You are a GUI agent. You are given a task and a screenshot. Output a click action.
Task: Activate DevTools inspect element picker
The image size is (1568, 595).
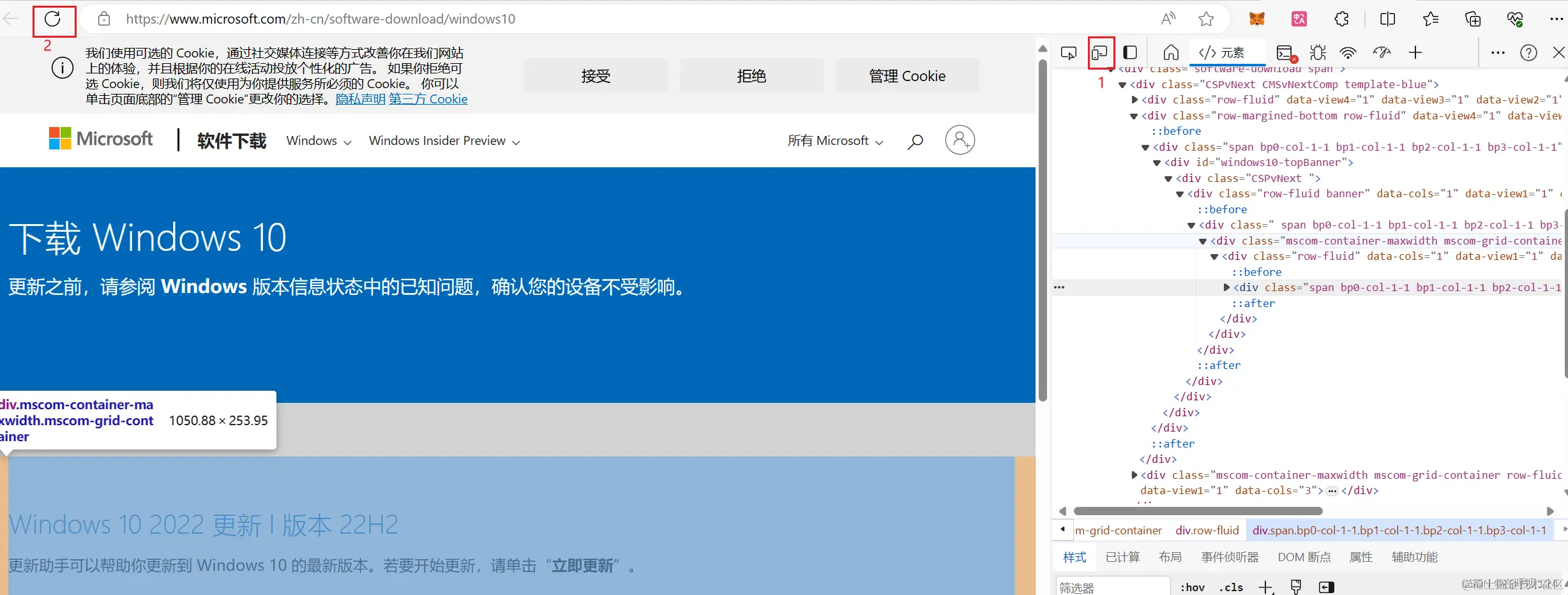pyautogui.click(x=1068, y=52)
